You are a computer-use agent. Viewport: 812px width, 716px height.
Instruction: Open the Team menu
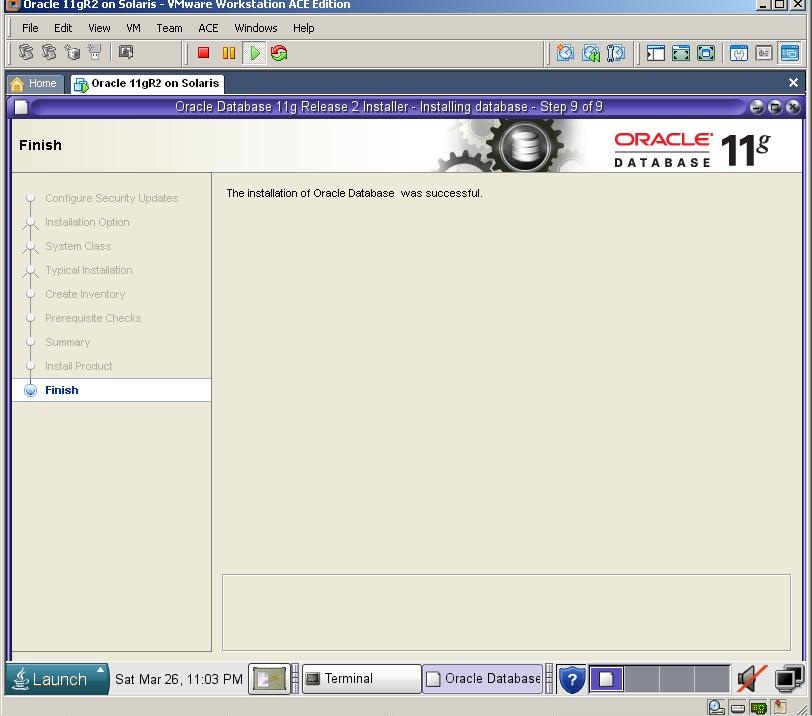[169, 28]
